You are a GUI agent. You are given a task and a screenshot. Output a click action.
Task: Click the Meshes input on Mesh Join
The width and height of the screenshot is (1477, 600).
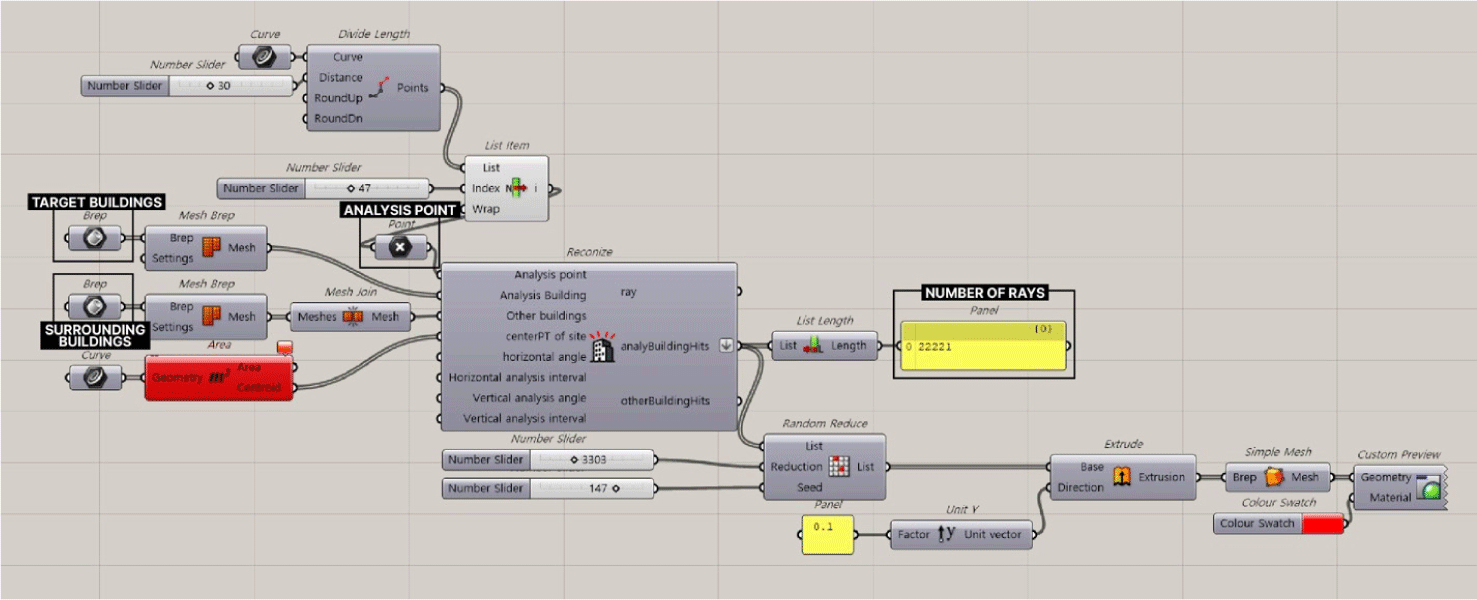[x=318, y=317]
